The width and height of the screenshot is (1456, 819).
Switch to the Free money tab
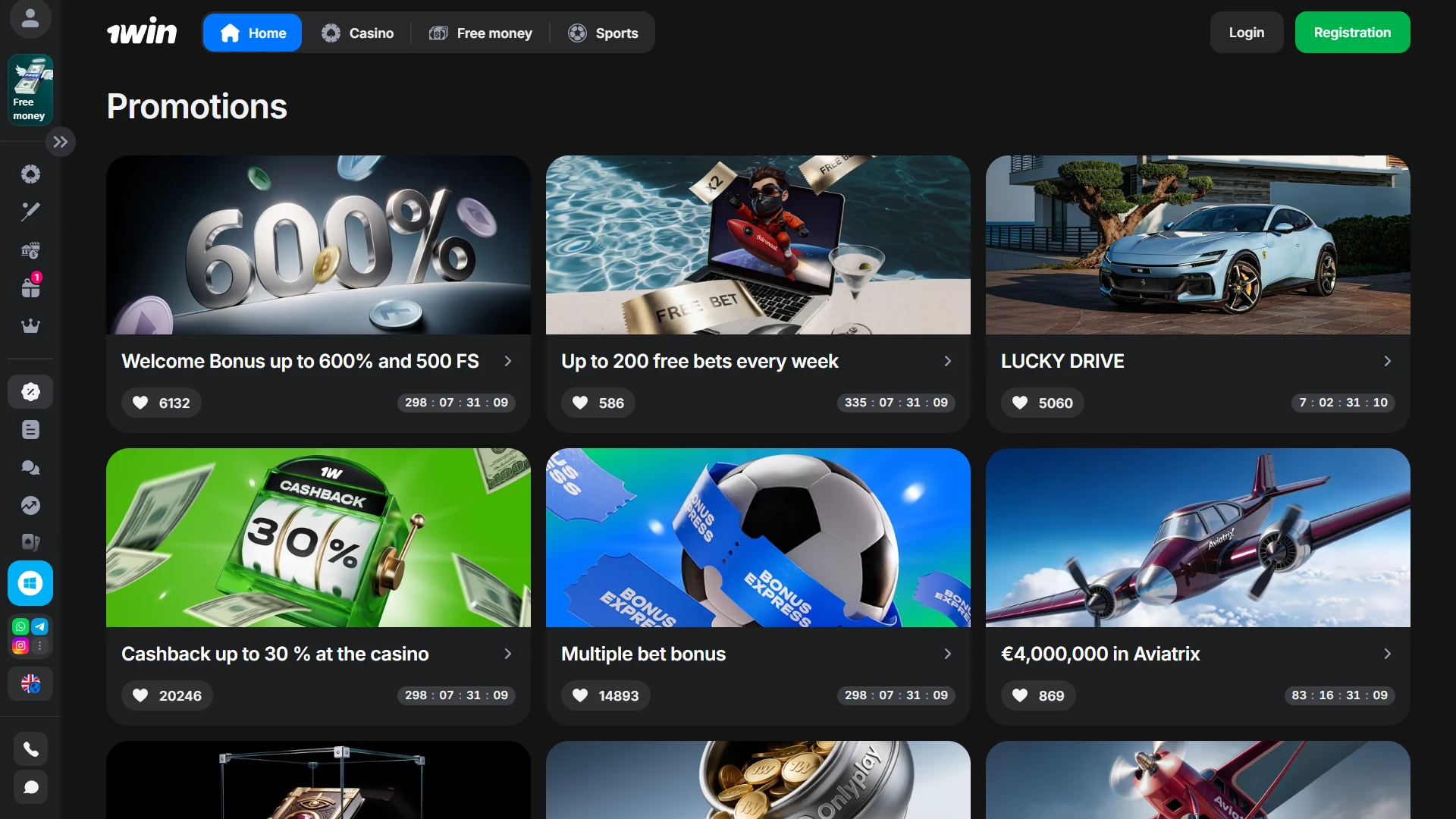click(x=481, y=33)
